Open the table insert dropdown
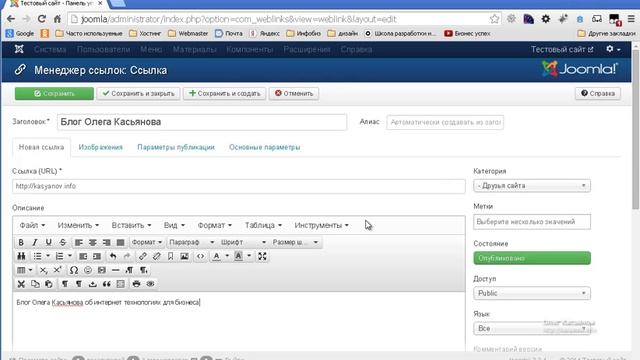Screen dimensions: 640x360 24,270
